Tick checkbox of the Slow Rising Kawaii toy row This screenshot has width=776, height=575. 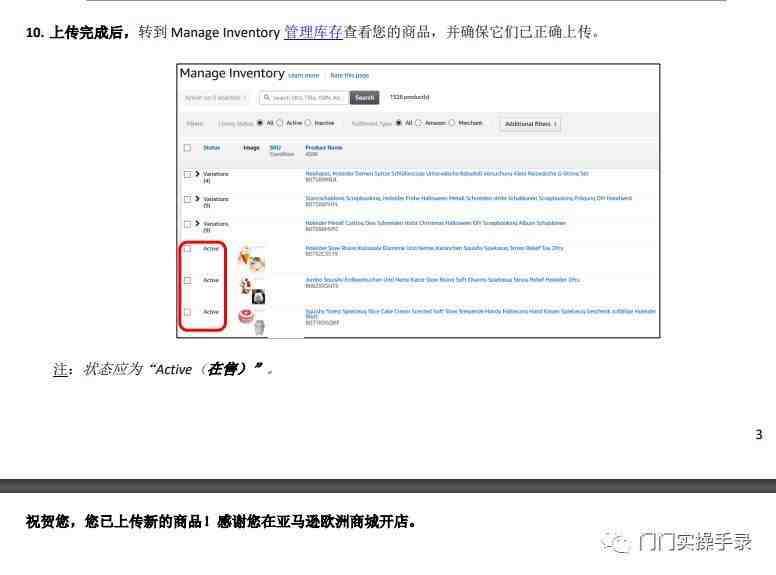click(187, 249)
